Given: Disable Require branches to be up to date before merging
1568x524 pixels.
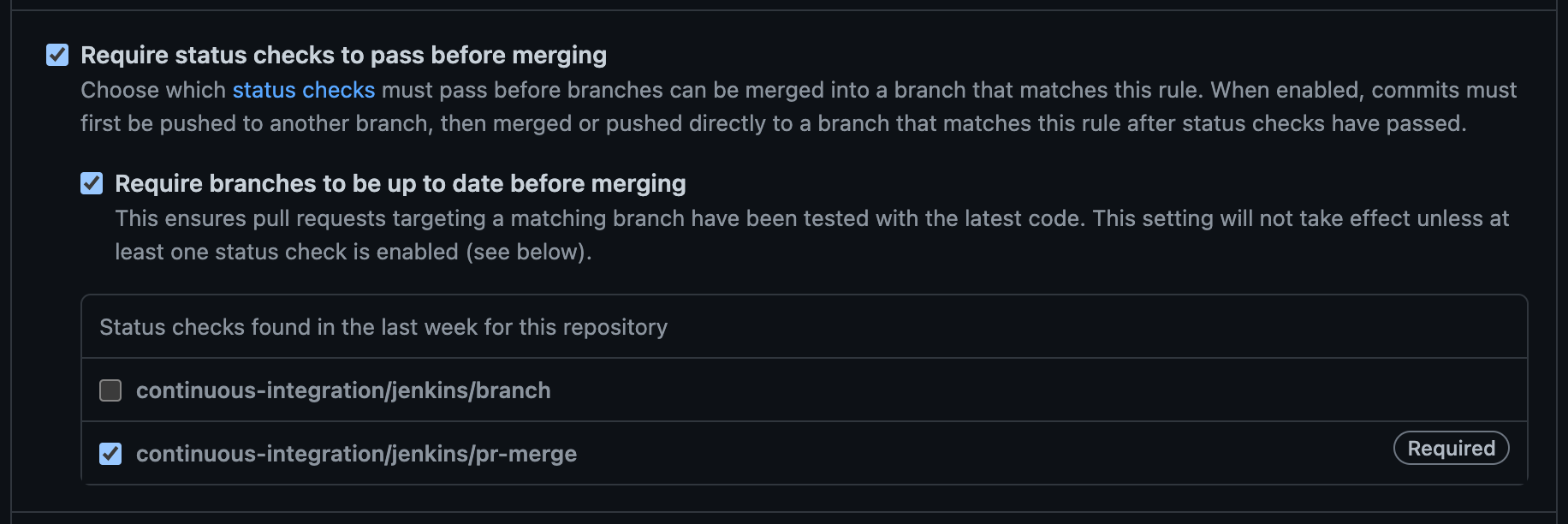Looking at the screenshot, I should pos(92,183).
